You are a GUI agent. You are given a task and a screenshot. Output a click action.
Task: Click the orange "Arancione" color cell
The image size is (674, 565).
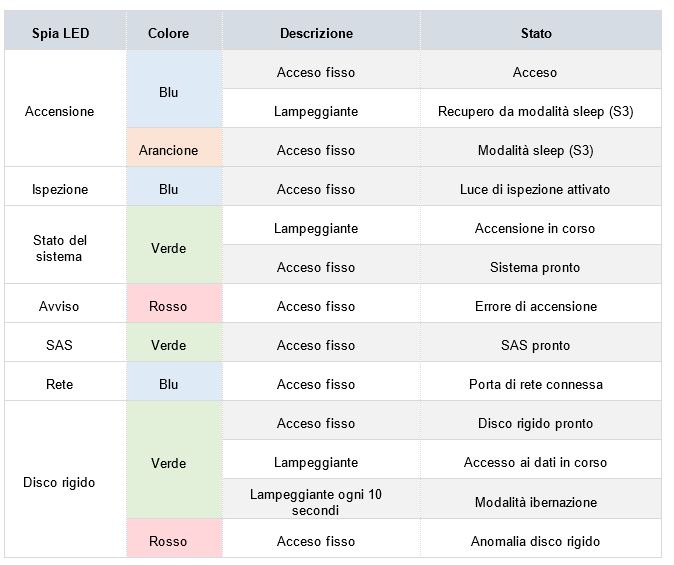click(168, 150)
